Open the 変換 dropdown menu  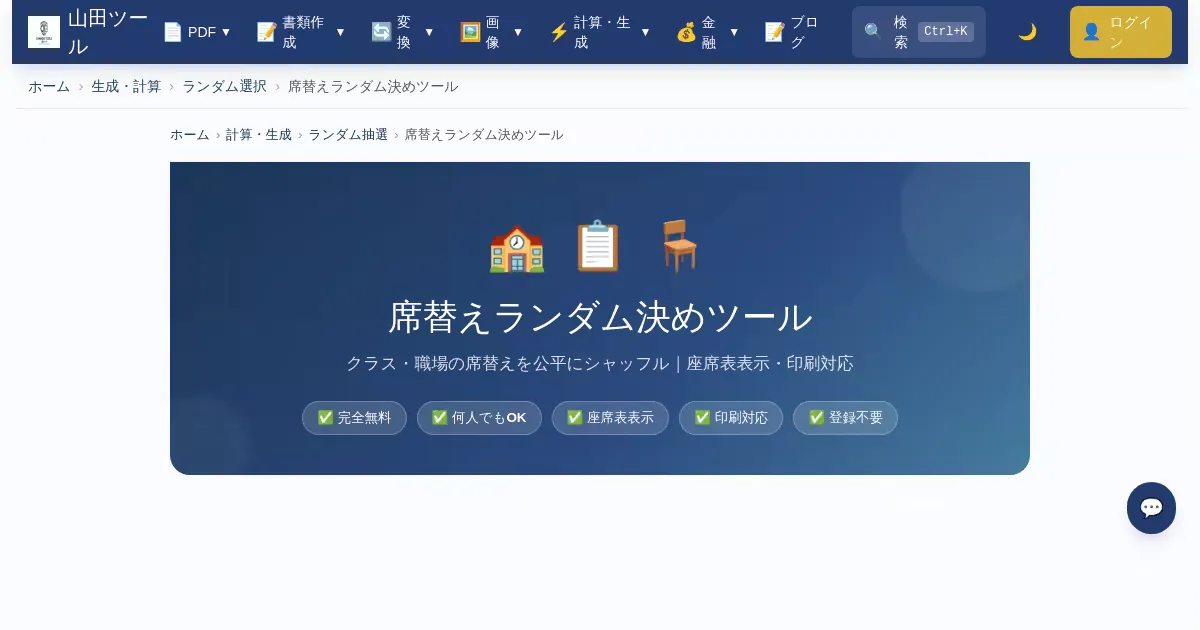tap(402, 32)
